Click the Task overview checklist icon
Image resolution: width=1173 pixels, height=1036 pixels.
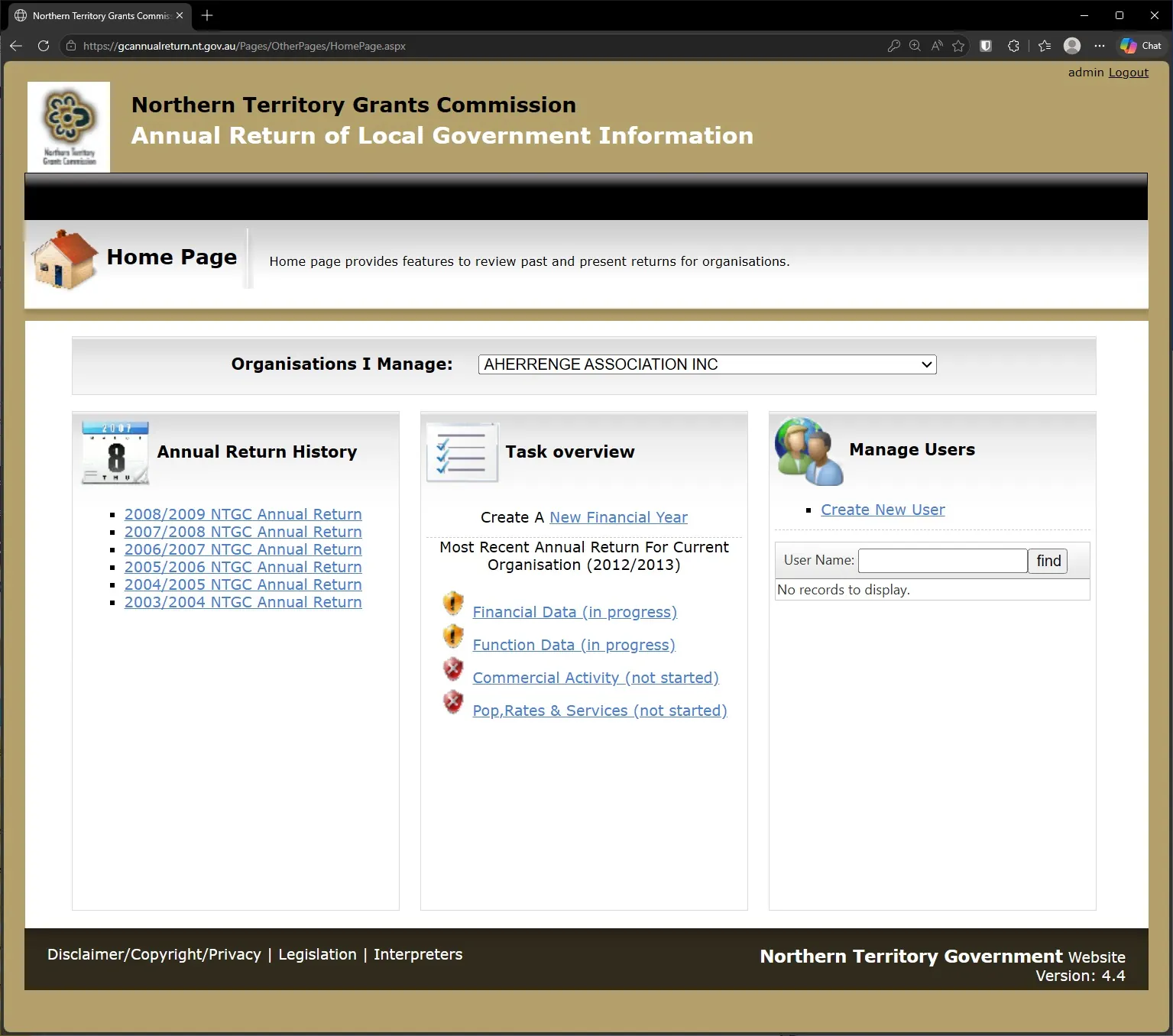[462, 452]
